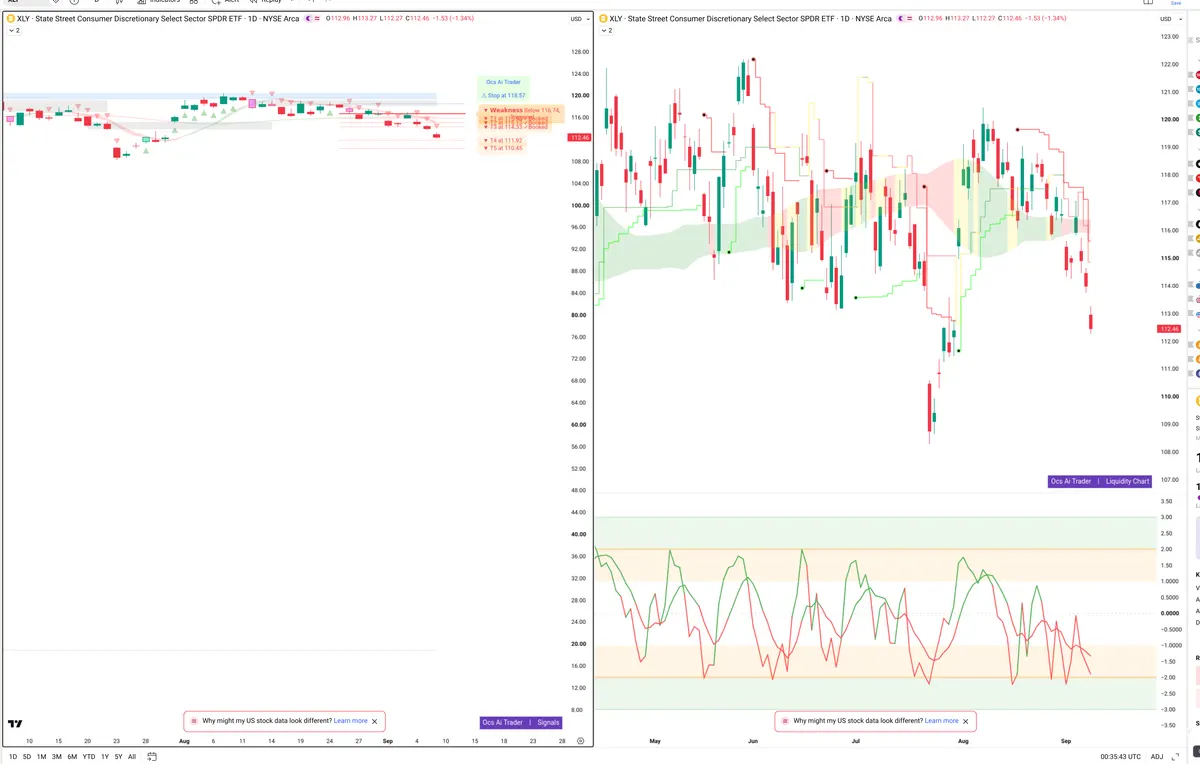This screenshot has width=1200, height=764.
Task: Click Learn more link in right chart notice
Action: click(x=941, y=721)
